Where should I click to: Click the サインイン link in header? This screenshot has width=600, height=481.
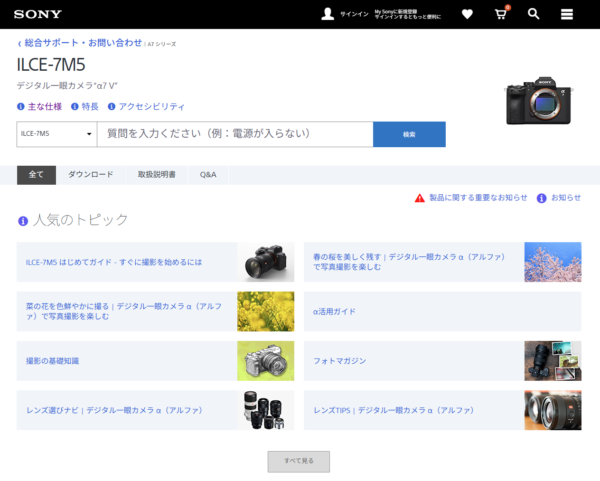(354, 14)
